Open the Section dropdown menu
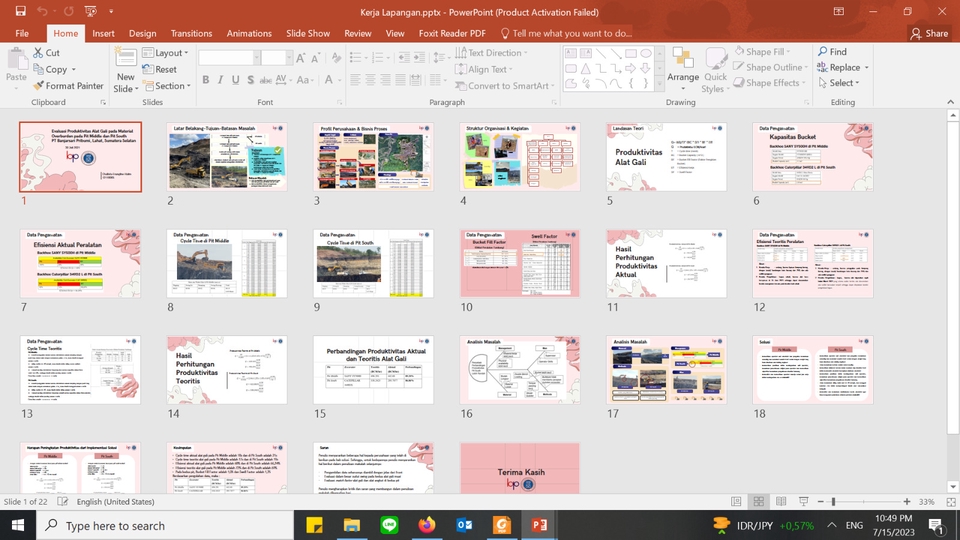 [x=167, y=86]
